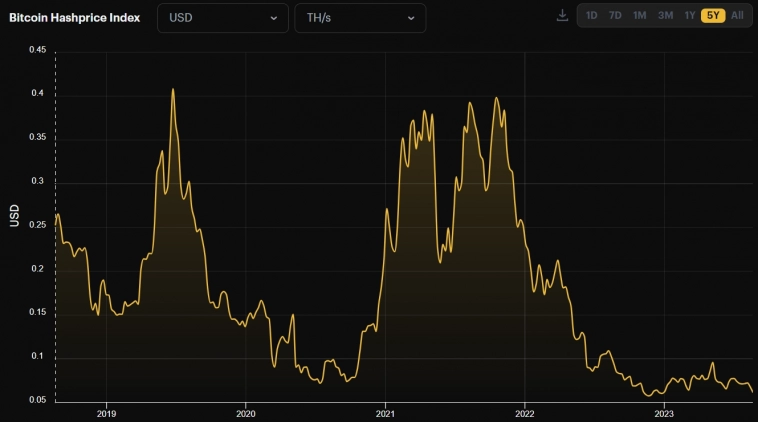Click the mid-2019 peak on the chart line
The image size is (758, 422).
[173, 90]
